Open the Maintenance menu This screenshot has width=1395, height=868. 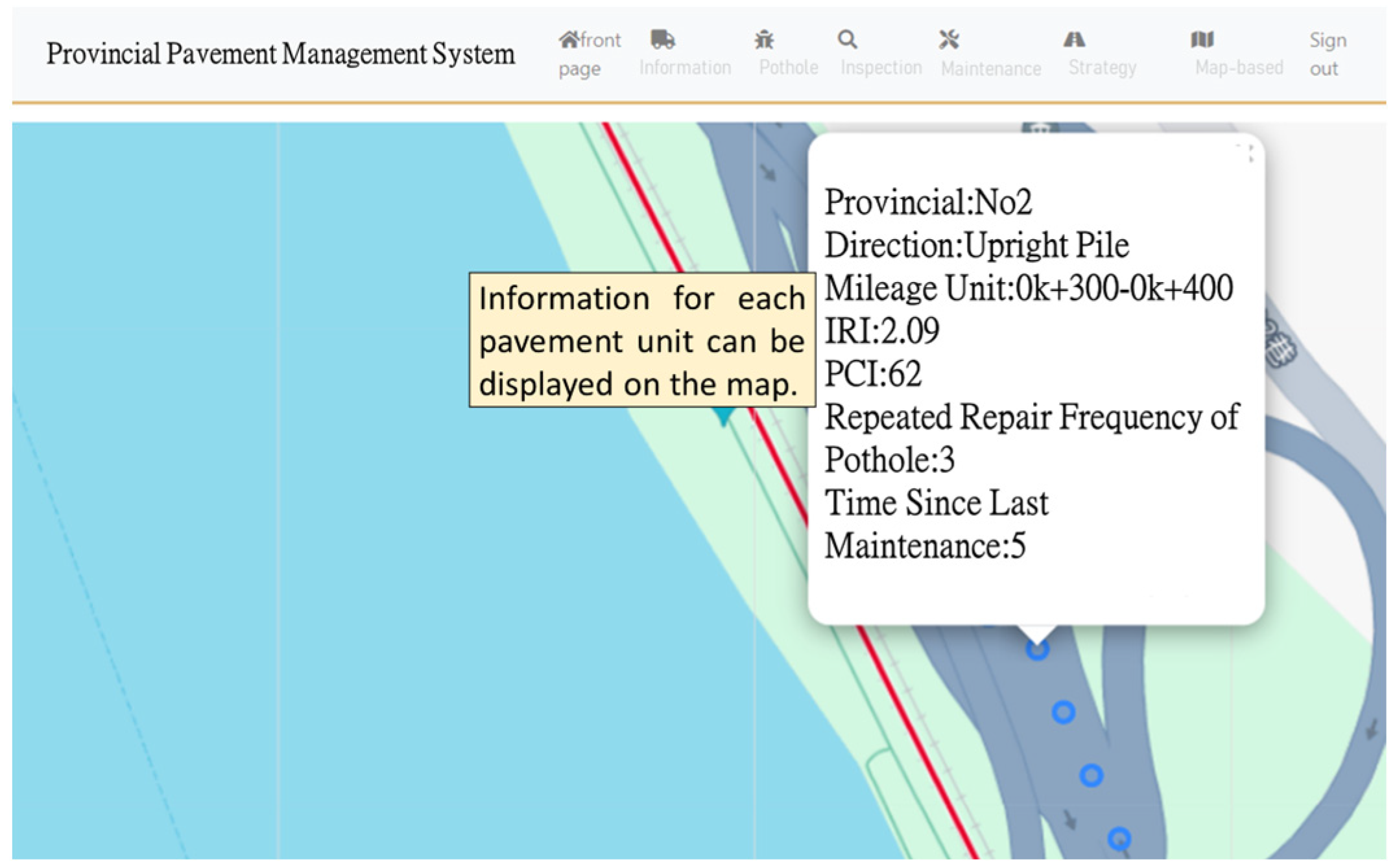click(991, 68)
